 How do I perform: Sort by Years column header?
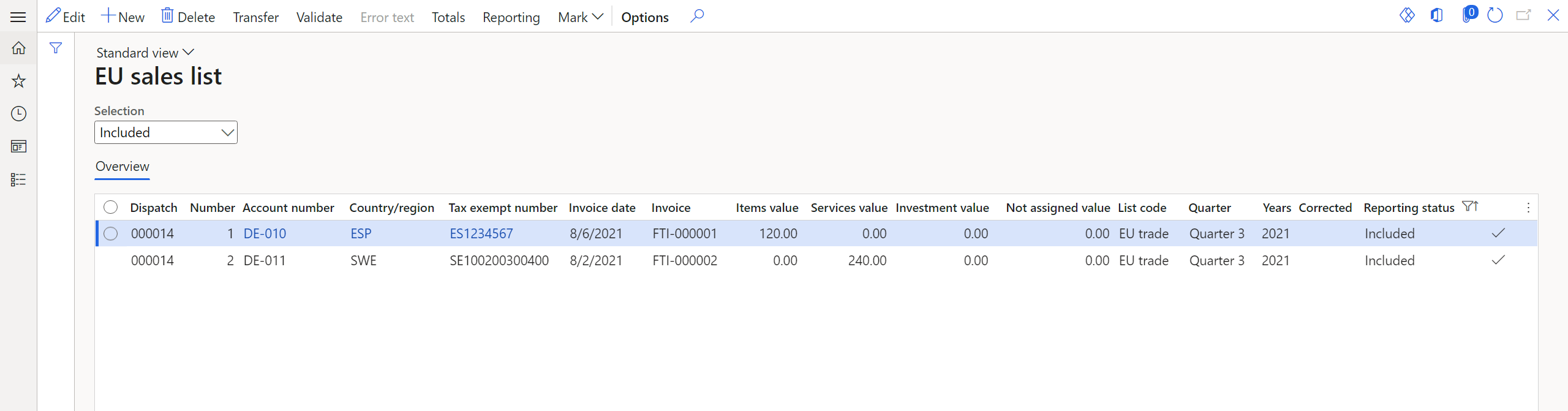(1276, 208)
